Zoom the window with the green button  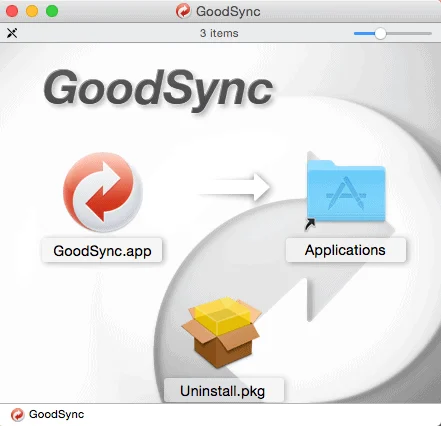click(x=52, y=11)
